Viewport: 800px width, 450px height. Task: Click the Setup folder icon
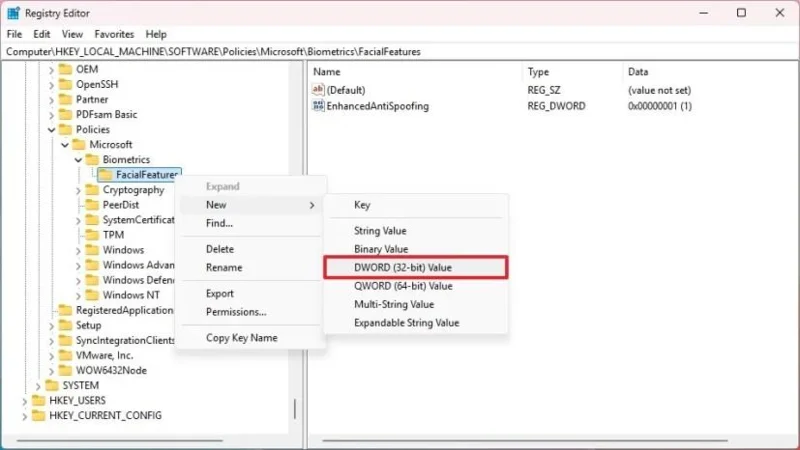pyautogui.click(x=65, y=325)
